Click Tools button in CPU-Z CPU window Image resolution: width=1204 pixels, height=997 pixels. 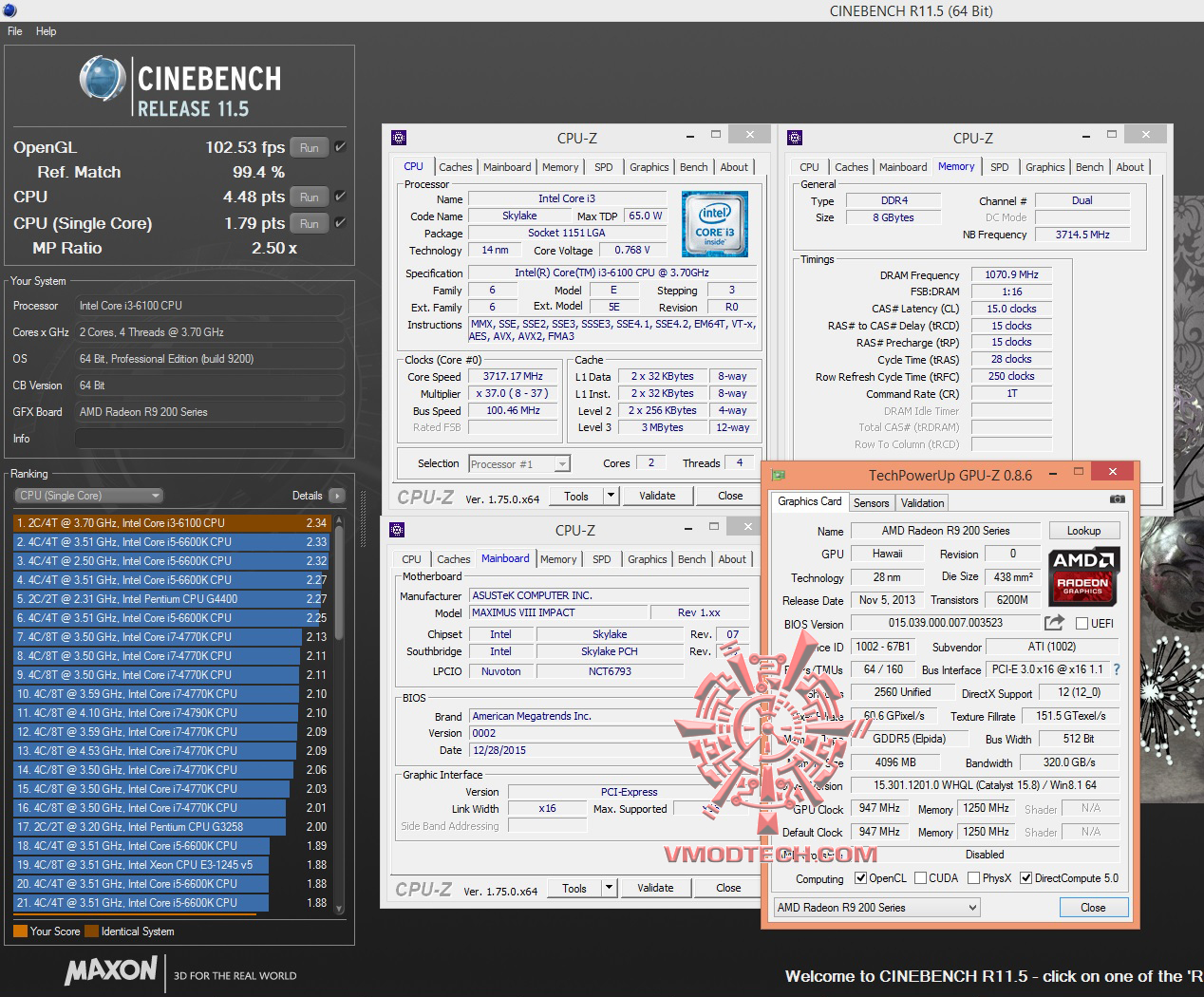pyautogui.click(x=576, y=496)
